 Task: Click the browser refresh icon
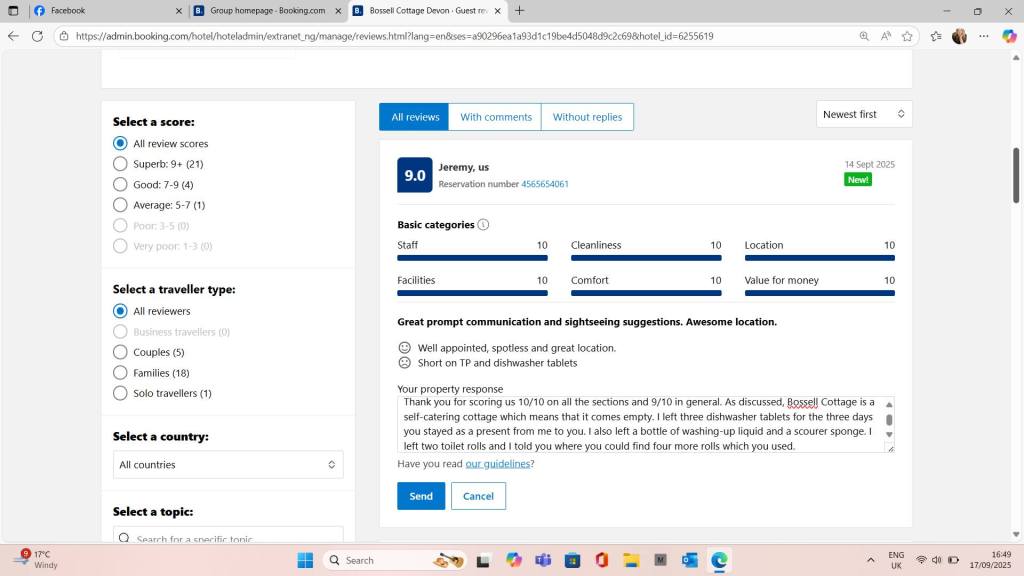tap(37, 36)
